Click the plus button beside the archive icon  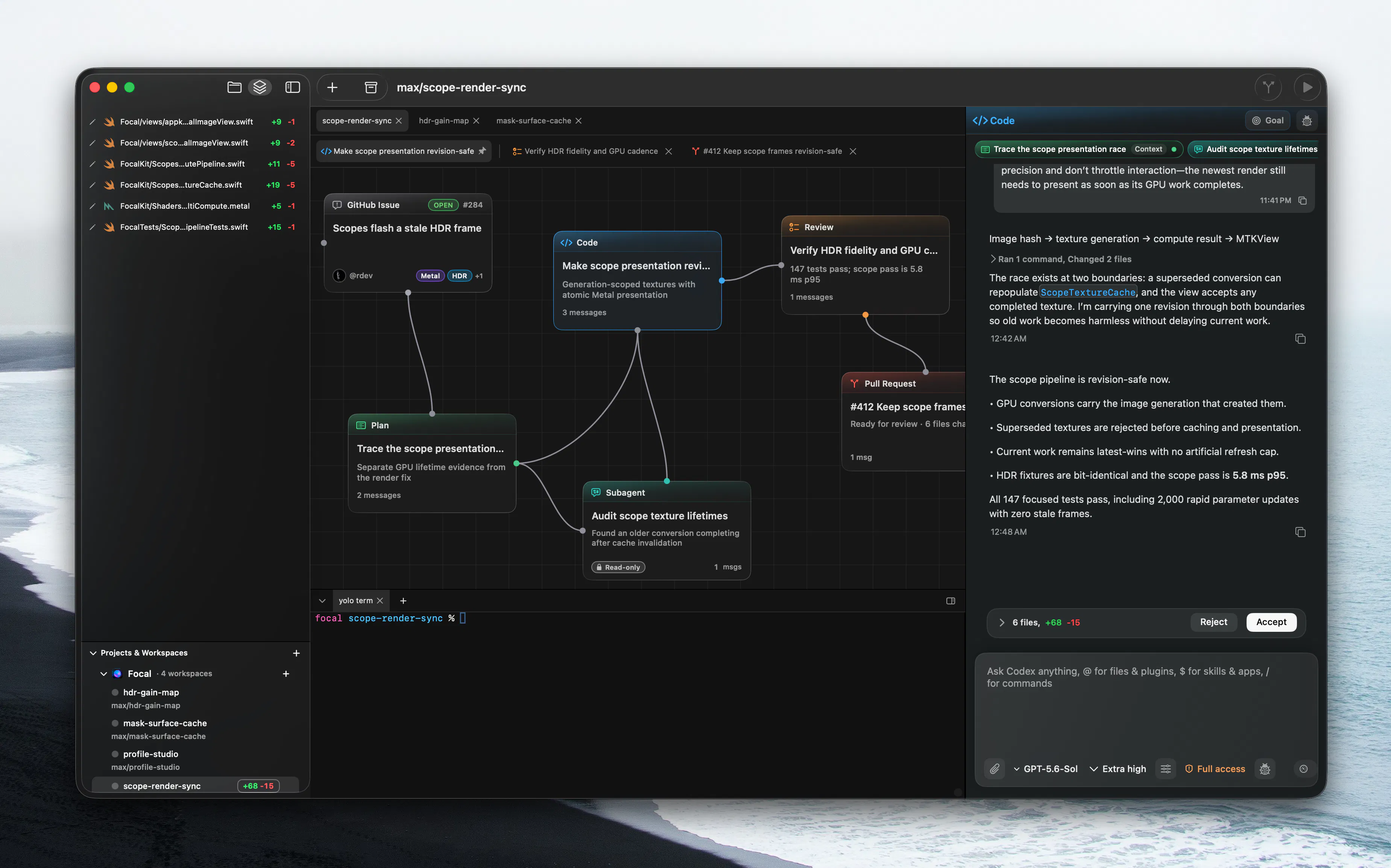coord(333,87)
